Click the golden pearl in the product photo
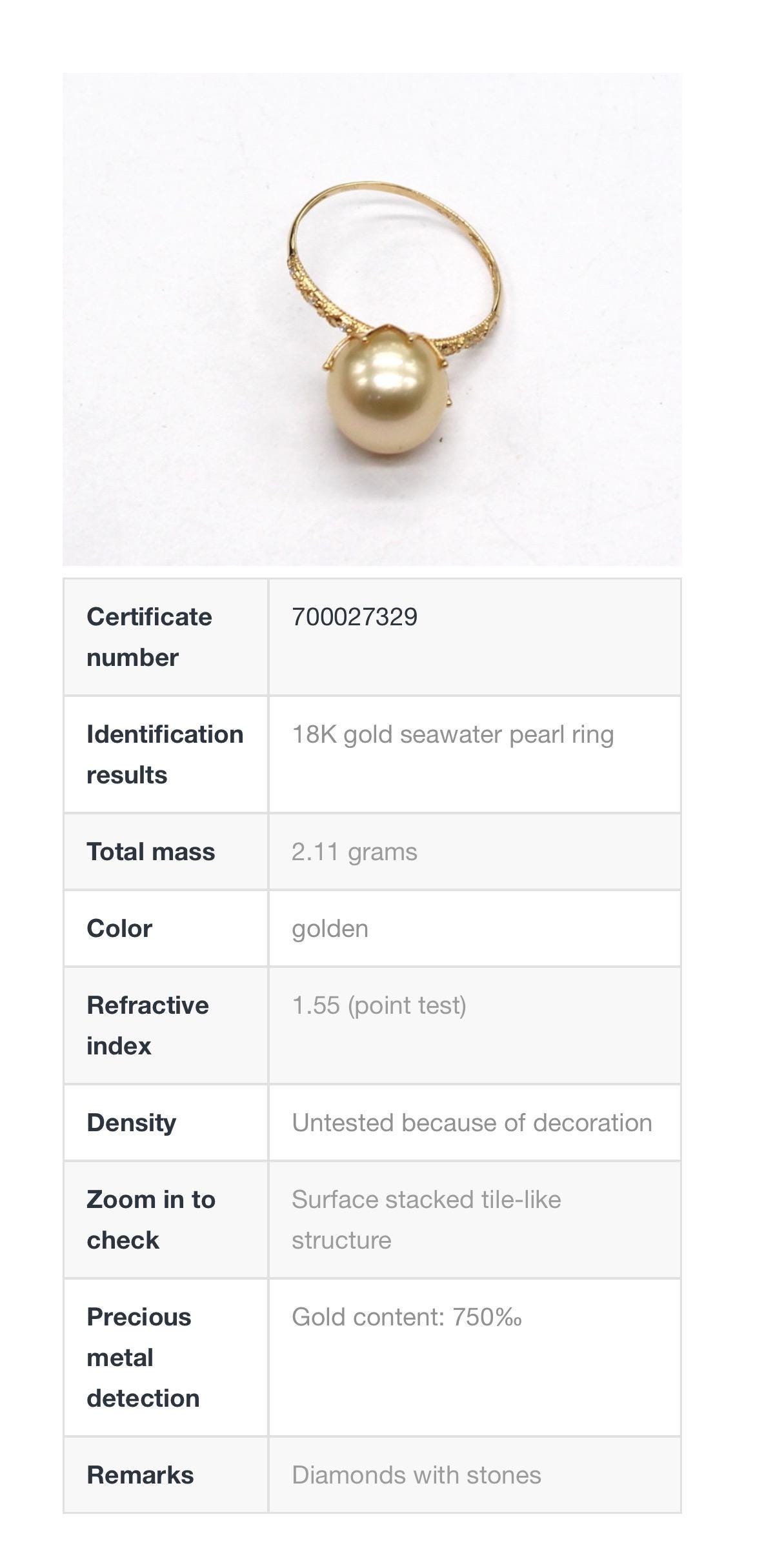784x1550 pixels. [387, 399]
